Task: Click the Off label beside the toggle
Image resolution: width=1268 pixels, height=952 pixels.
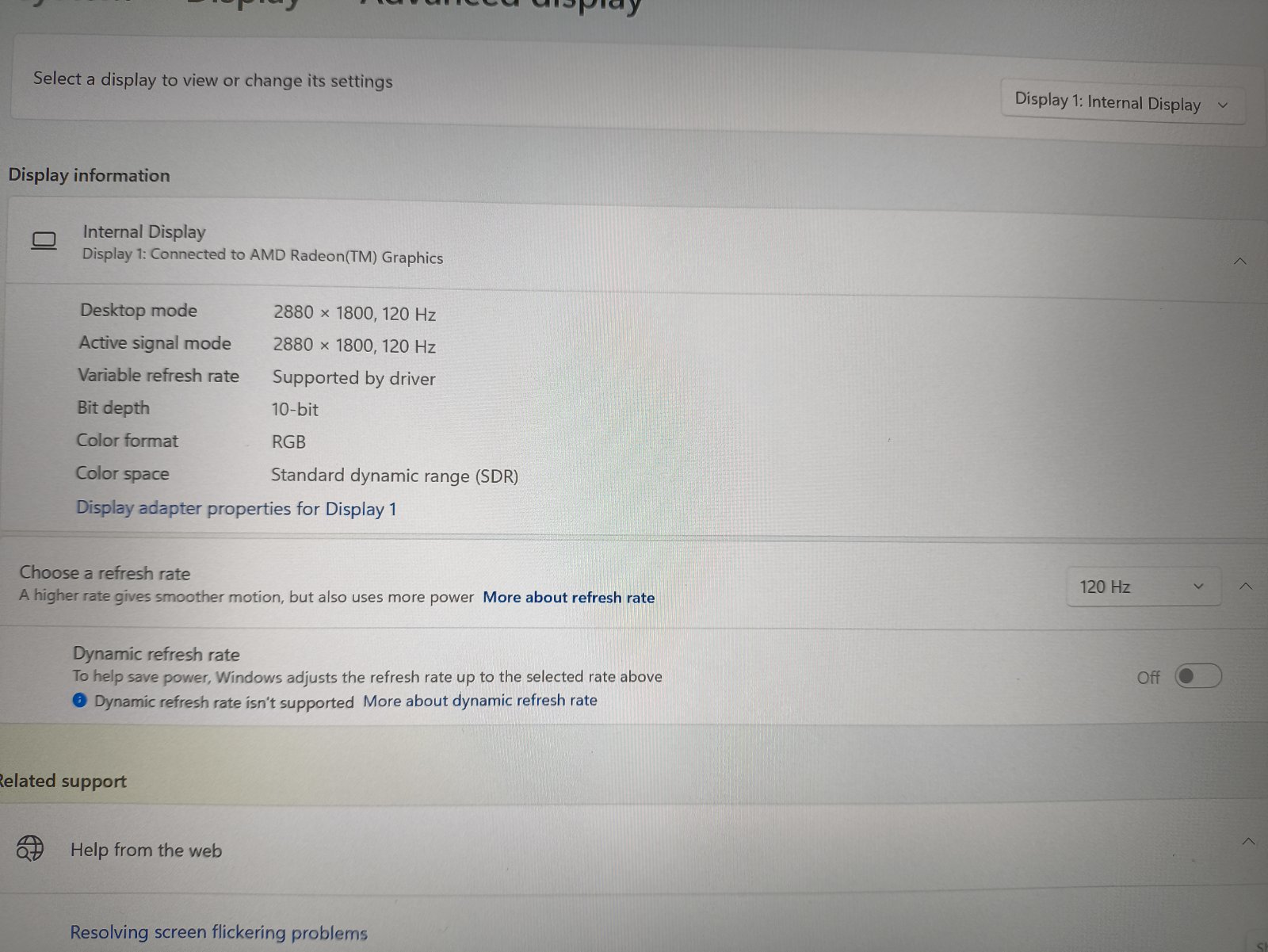Action: (x=1148, y=678)
